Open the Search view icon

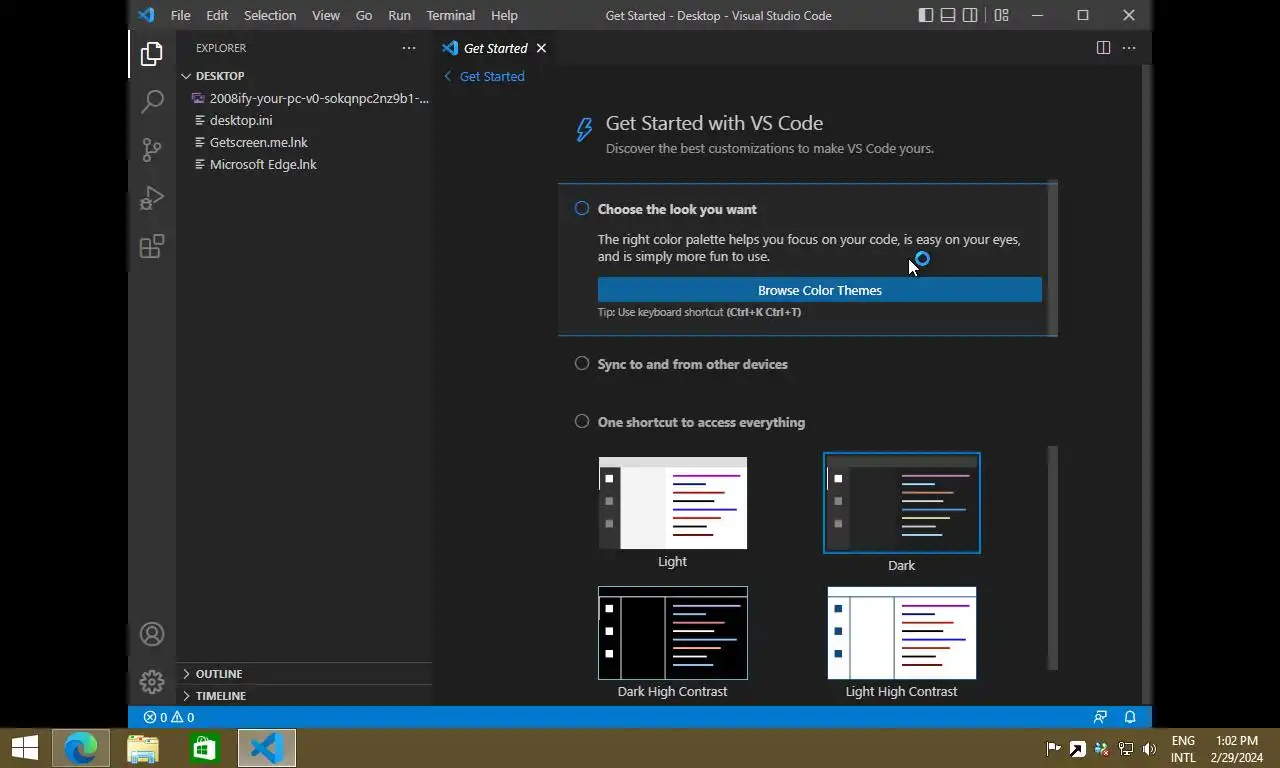[x=152, y=102]
